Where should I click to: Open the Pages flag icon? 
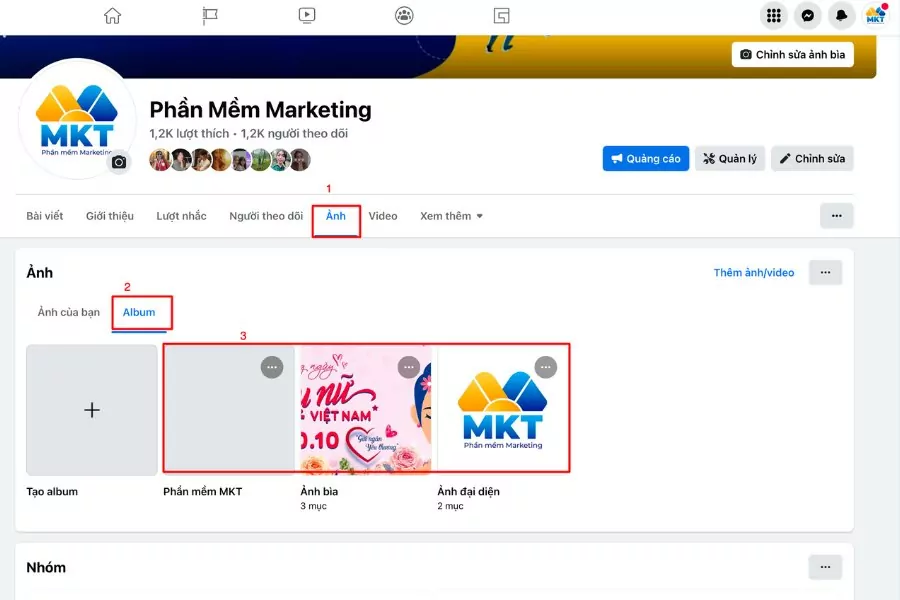coord(210,16)
